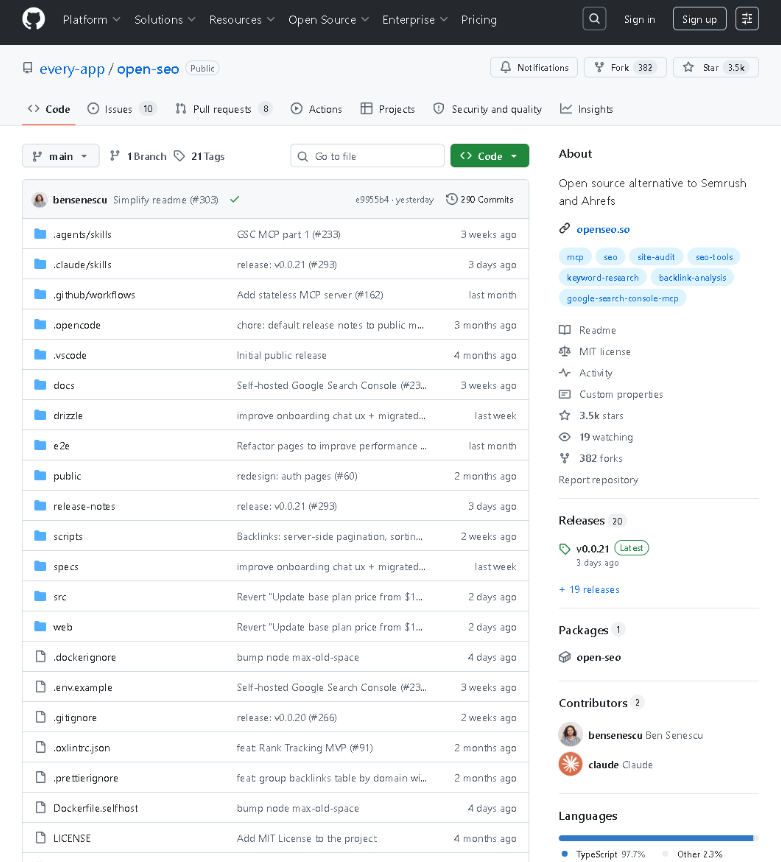Open the docs folder

[64, 386]
